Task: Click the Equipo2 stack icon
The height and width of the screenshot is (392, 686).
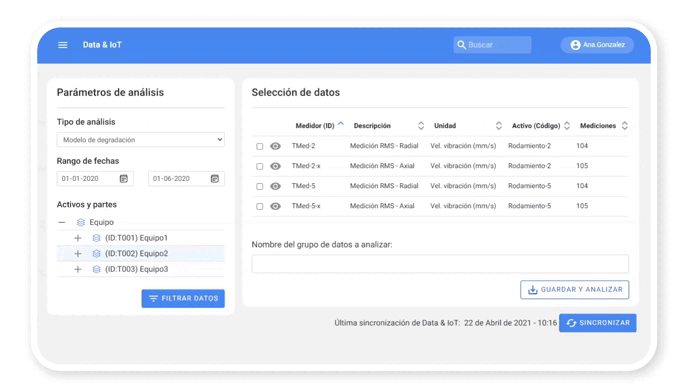Action: tap(97, 254)
